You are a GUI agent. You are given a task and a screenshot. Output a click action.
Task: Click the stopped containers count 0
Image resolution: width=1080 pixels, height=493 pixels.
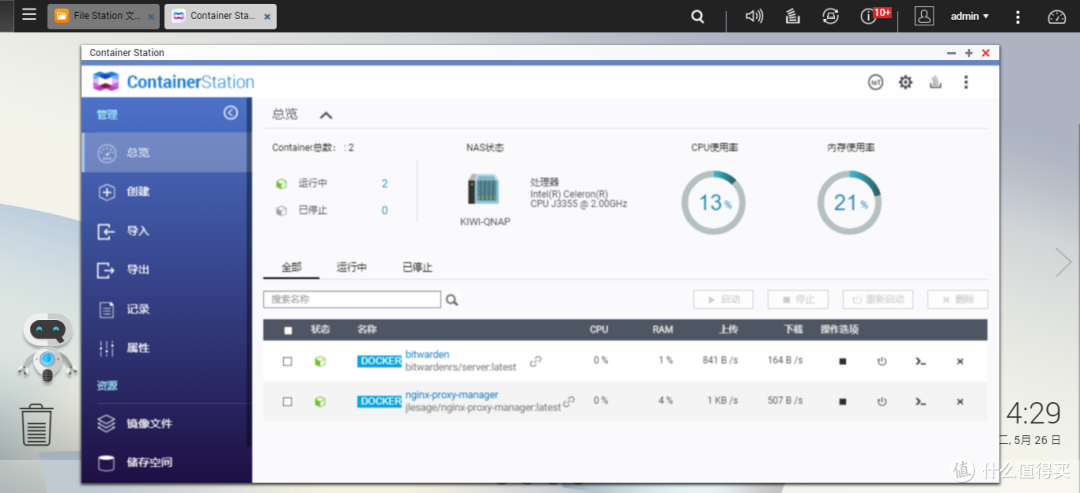384,211
